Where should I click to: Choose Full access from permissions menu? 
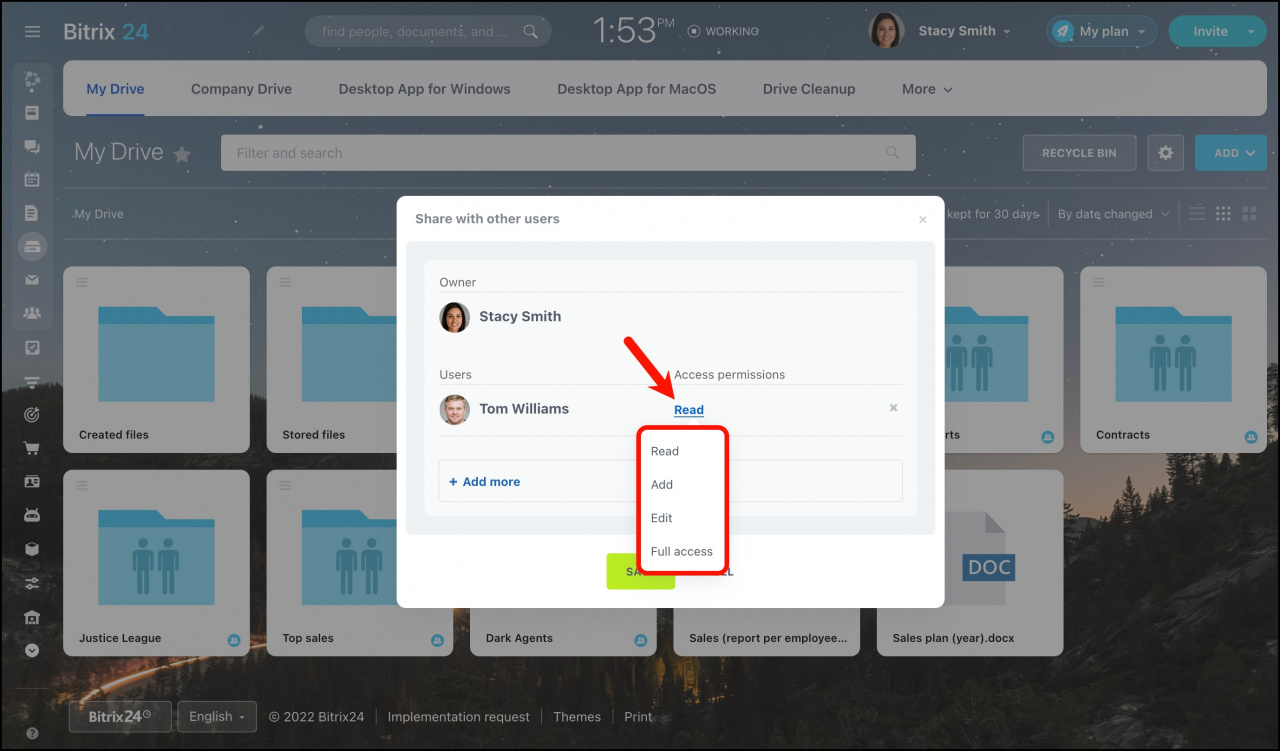coord(683,552)
